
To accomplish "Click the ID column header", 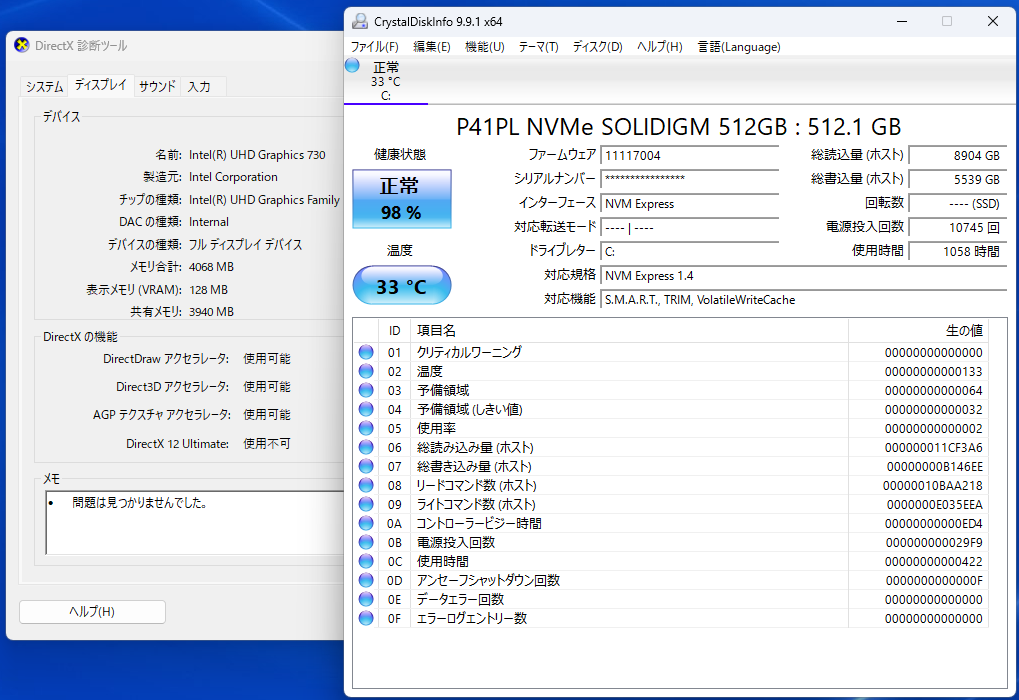I will coord(394,331).
